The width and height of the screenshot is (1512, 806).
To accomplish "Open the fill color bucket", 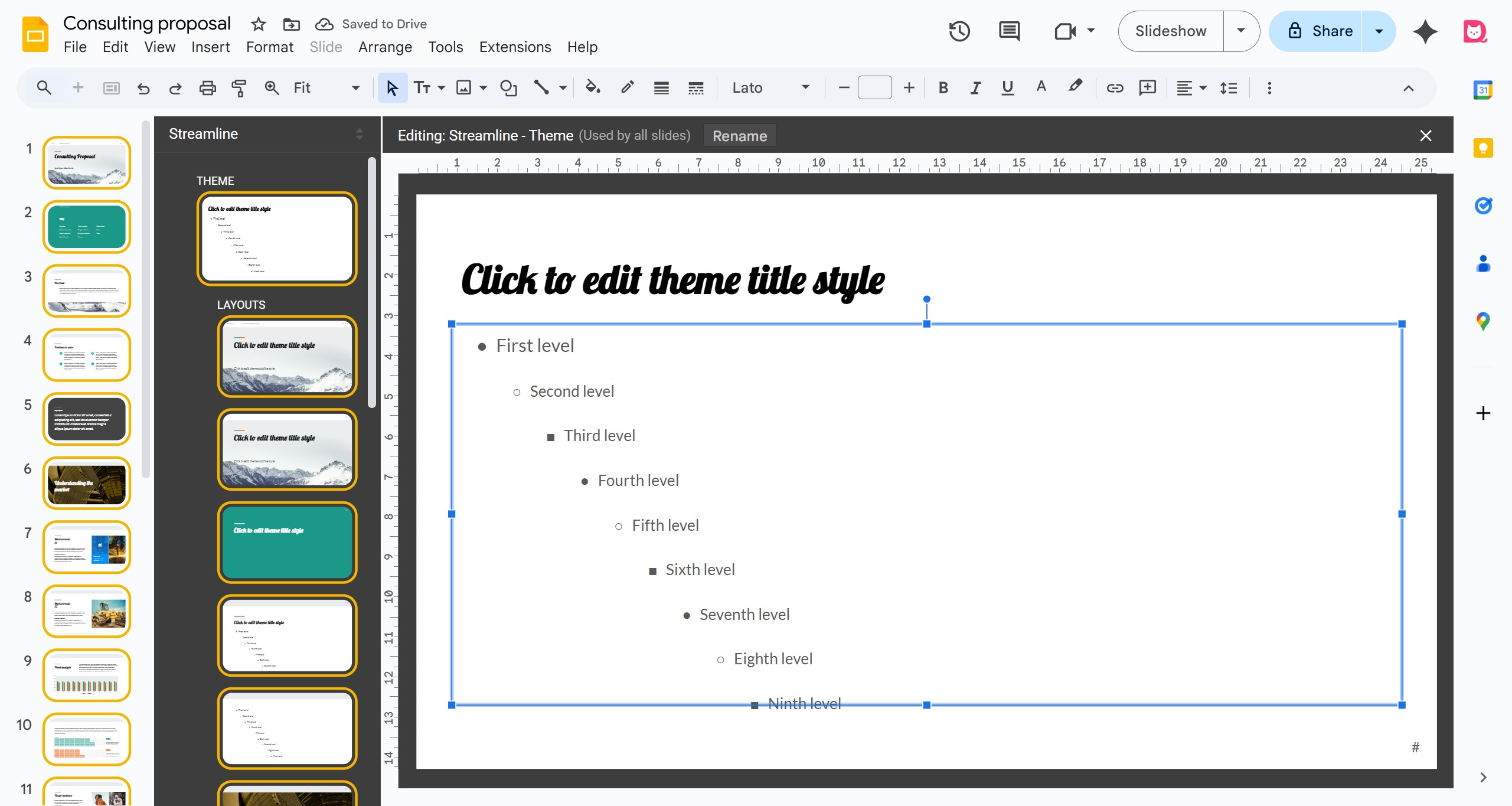I will click(x=593, y=88).
